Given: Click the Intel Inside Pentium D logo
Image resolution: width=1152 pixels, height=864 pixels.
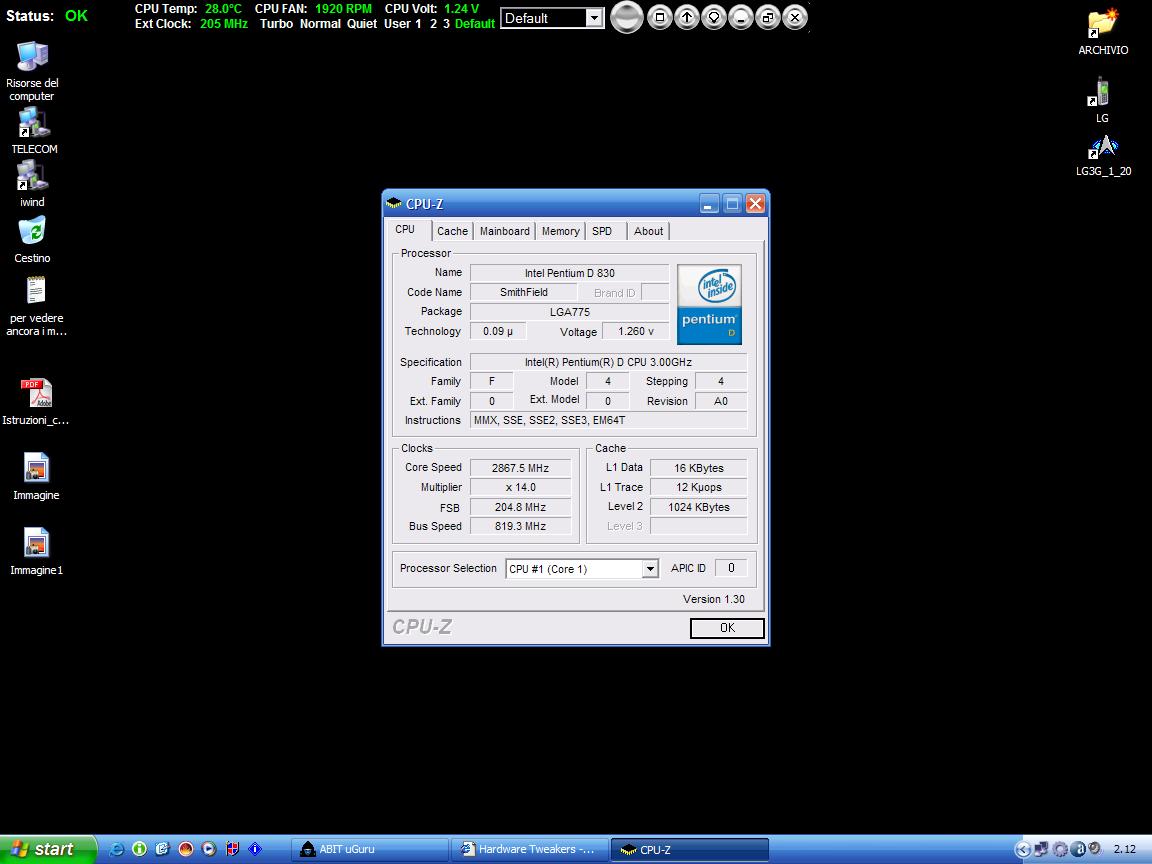Looking at the screenshot, I should point(709,304).
